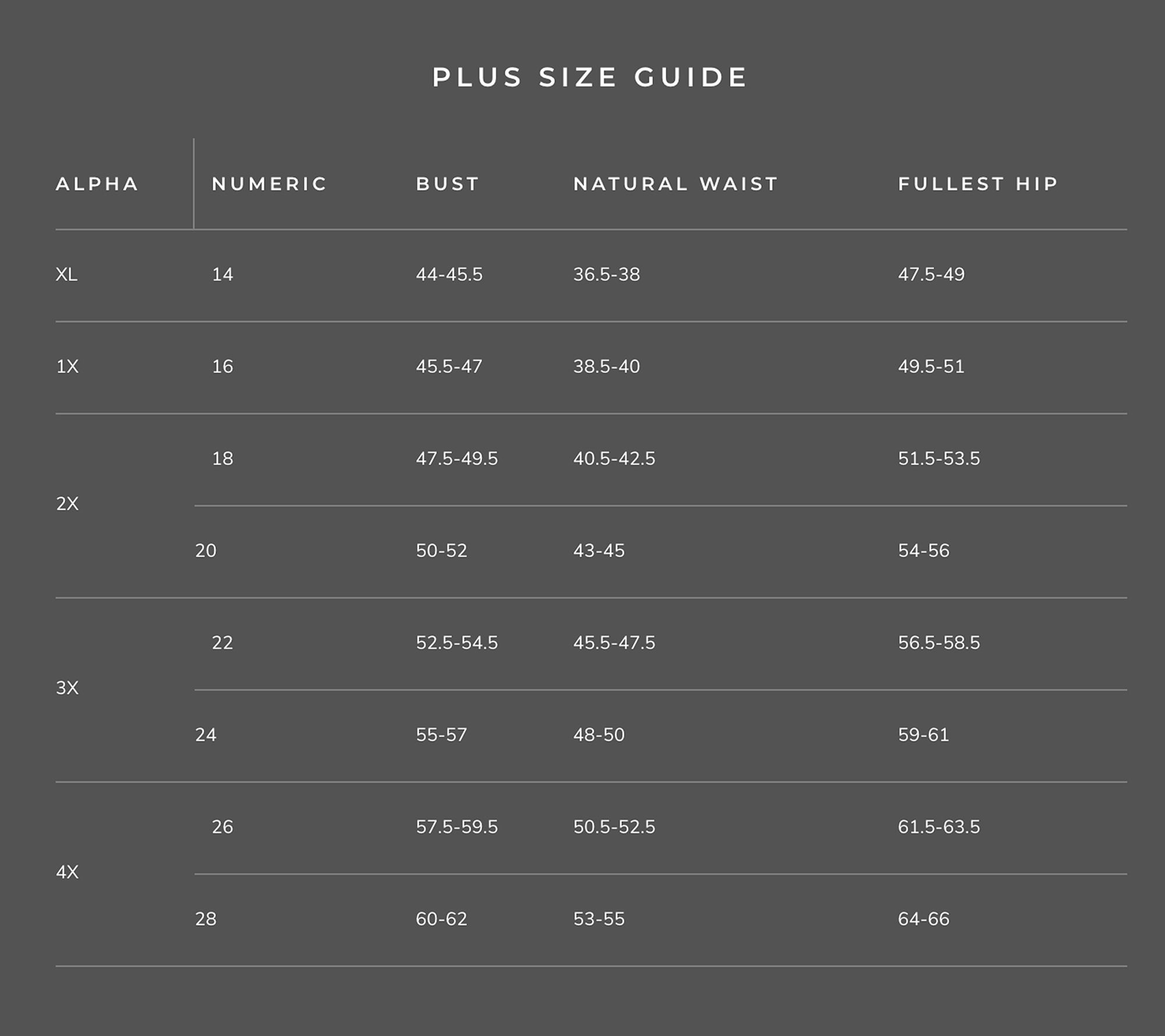Click hip measurement 51.5-53.5
1165x1036 pixels.
[x=939, y=459]
